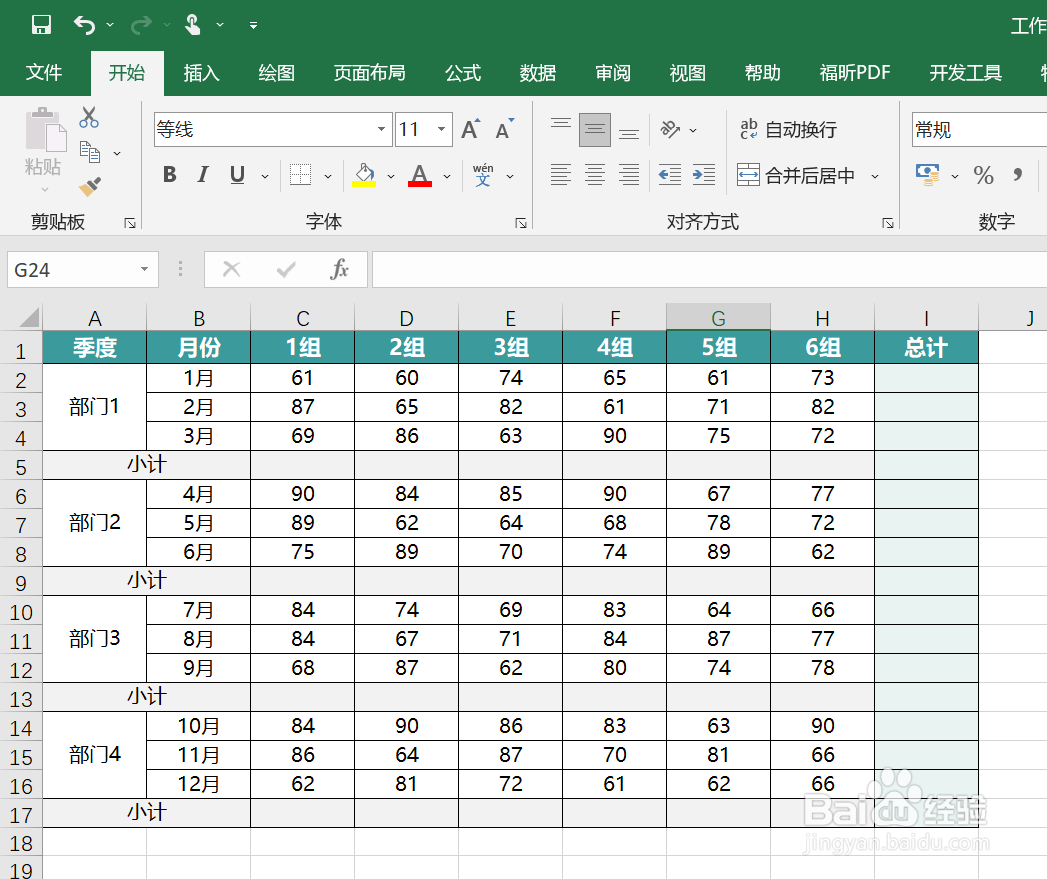Open the font size dropdown
The image size is (1047, 879).
439,129
